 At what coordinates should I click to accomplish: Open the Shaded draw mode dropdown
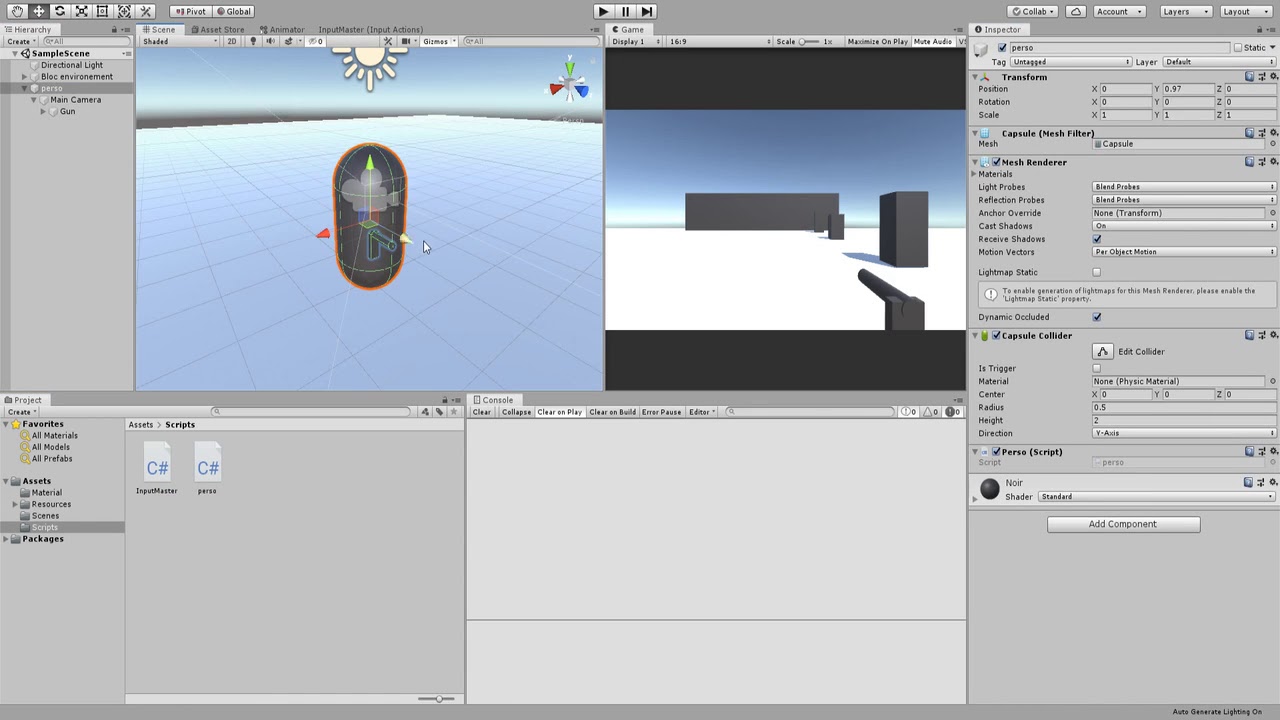[179, 41]
